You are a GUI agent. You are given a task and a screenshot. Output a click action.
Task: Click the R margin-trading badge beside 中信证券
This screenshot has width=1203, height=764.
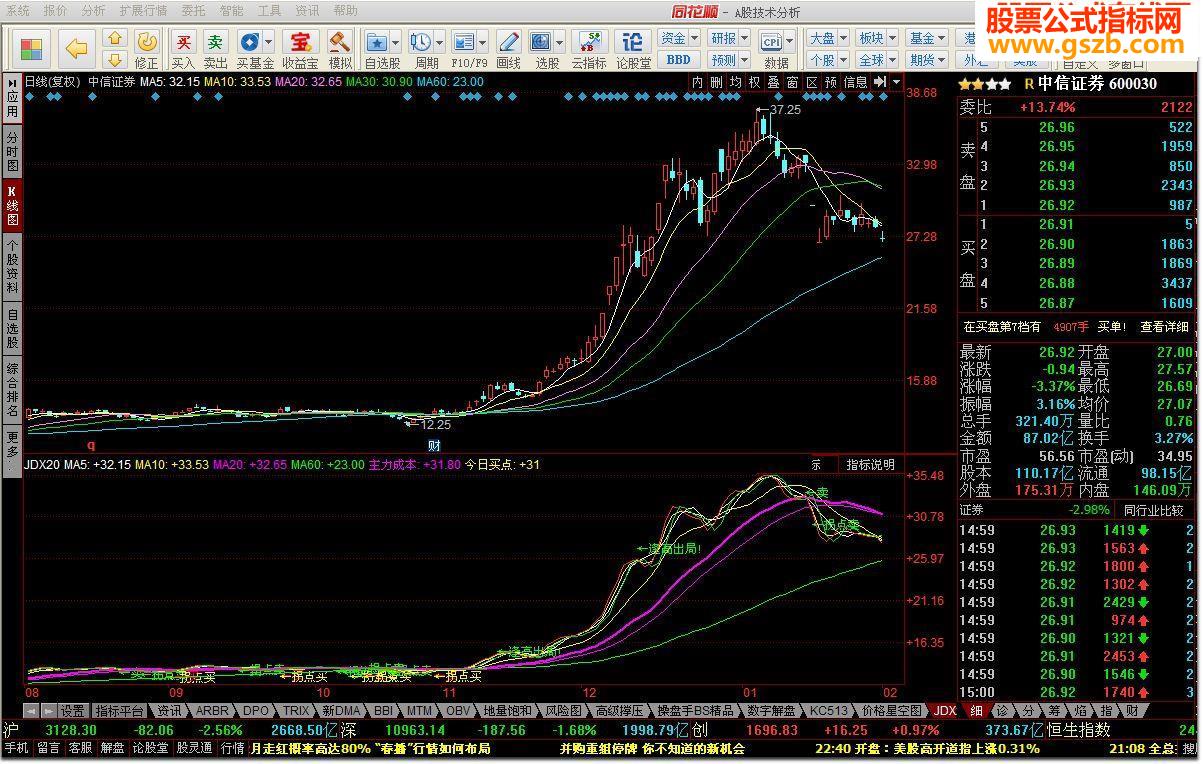click(x=1028, y=85)
